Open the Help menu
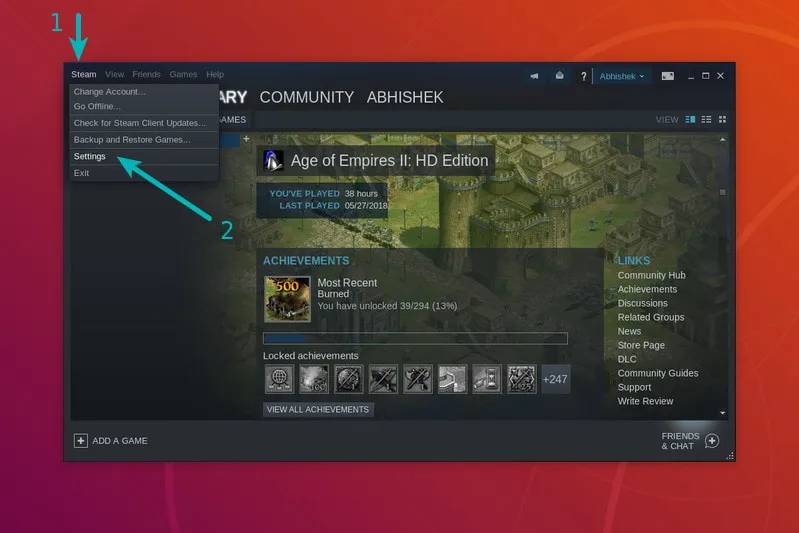Viewport: 799px width, 533px height. click(x=215, y=74)
